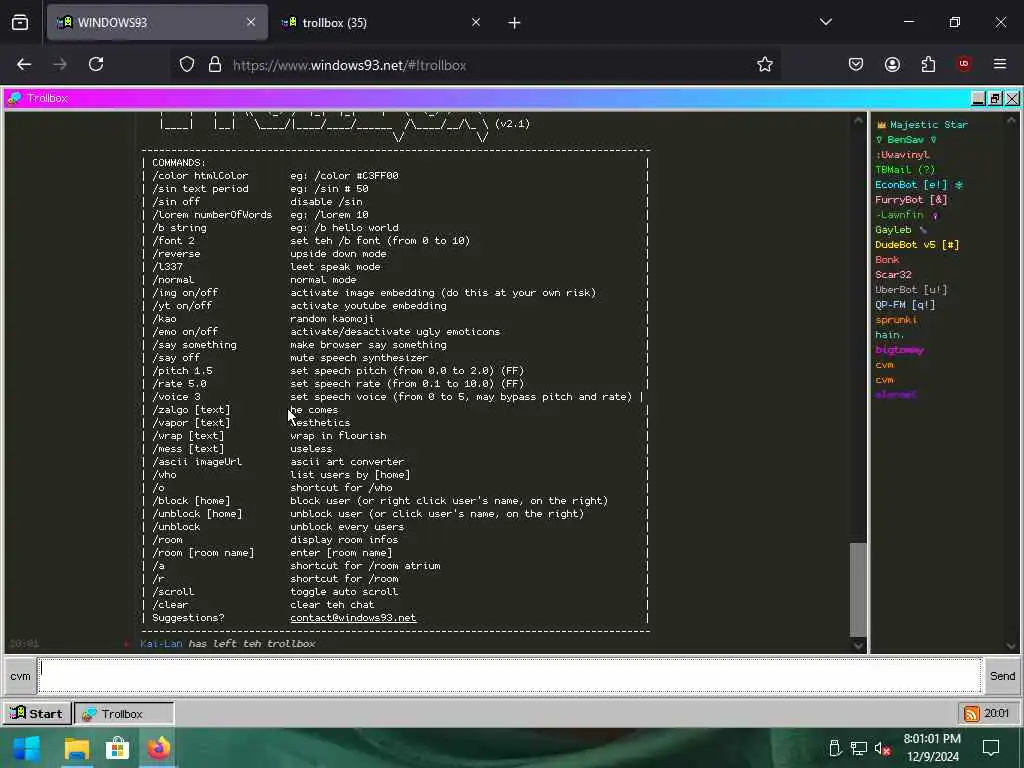Viewport: 1024px width, 768px height.
Task: Select EconBot [e!] in the user list
Action: 920,185
